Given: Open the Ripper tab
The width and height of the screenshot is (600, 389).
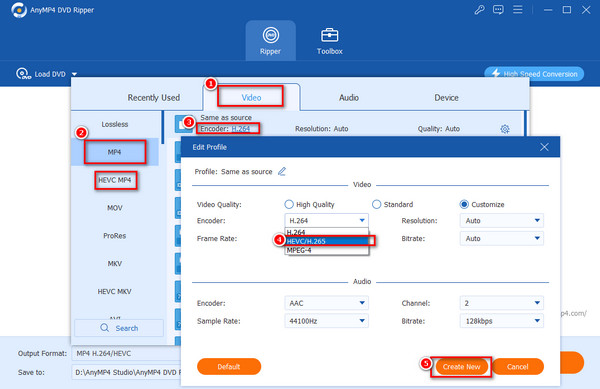Looking at the screenshot, I should tap(271, 41).
